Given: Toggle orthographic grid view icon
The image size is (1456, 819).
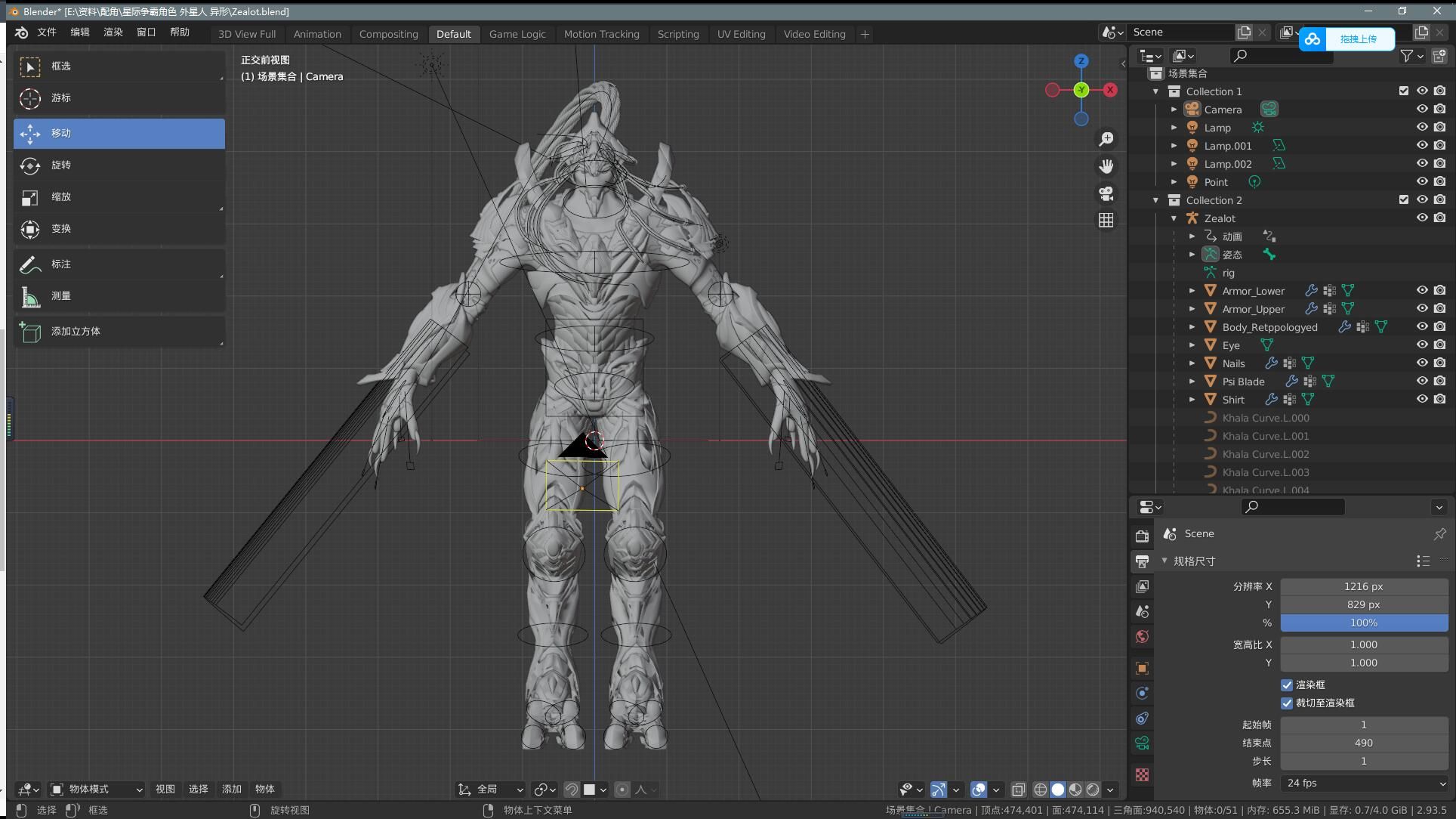Looking at the screenshot, I should tap(1106, 220).
